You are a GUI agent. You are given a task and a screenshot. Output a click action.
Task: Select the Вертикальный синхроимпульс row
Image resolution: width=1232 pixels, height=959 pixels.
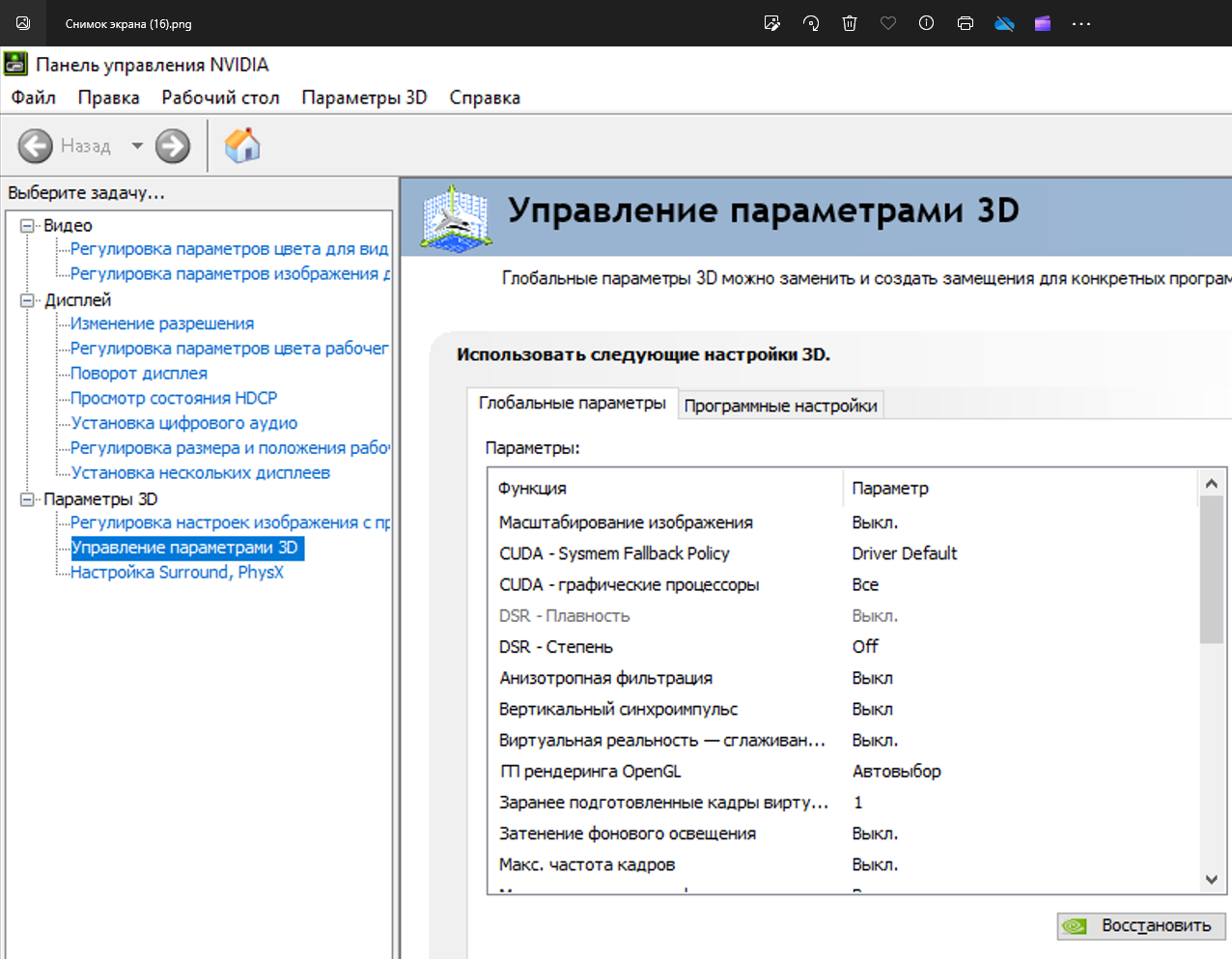click(844, 709)
